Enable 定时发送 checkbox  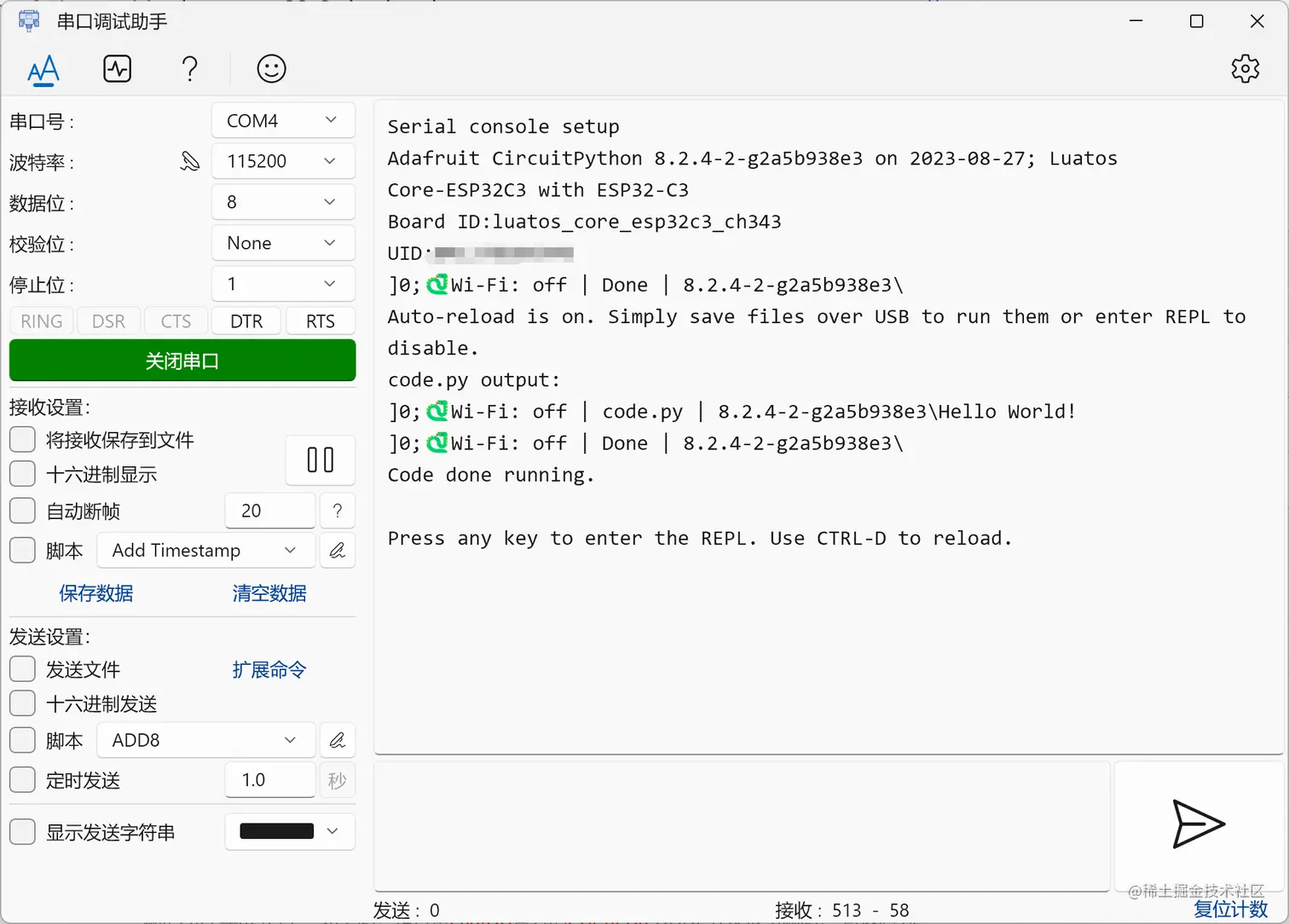click(23, 780)
